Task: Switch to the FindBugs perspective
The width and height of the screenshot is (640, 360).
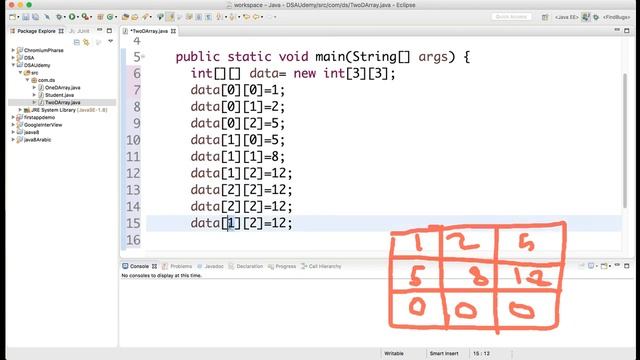Action: pos(617,17)
